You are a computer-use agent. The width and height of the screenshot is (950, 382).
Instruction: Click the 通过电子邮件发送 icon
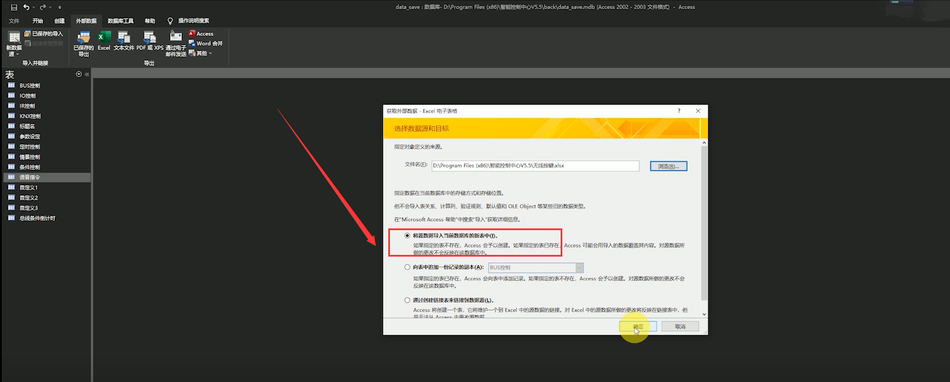tap(176, 43)
